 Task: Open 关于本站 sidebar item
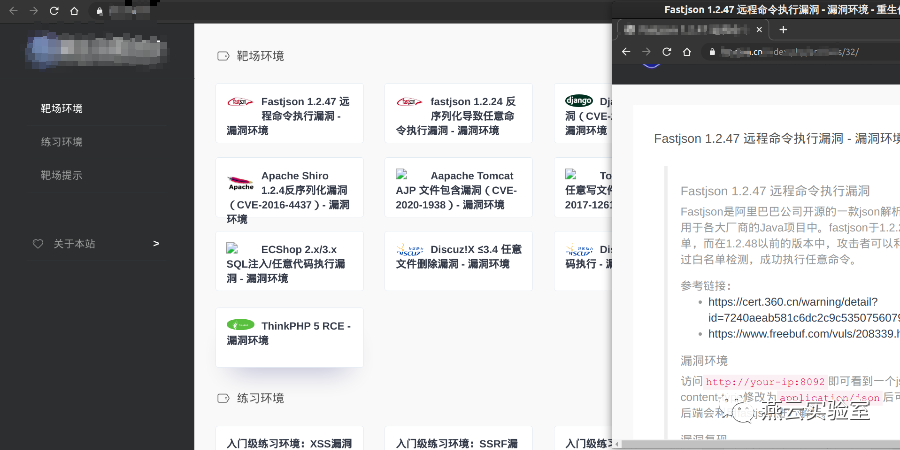96,244
